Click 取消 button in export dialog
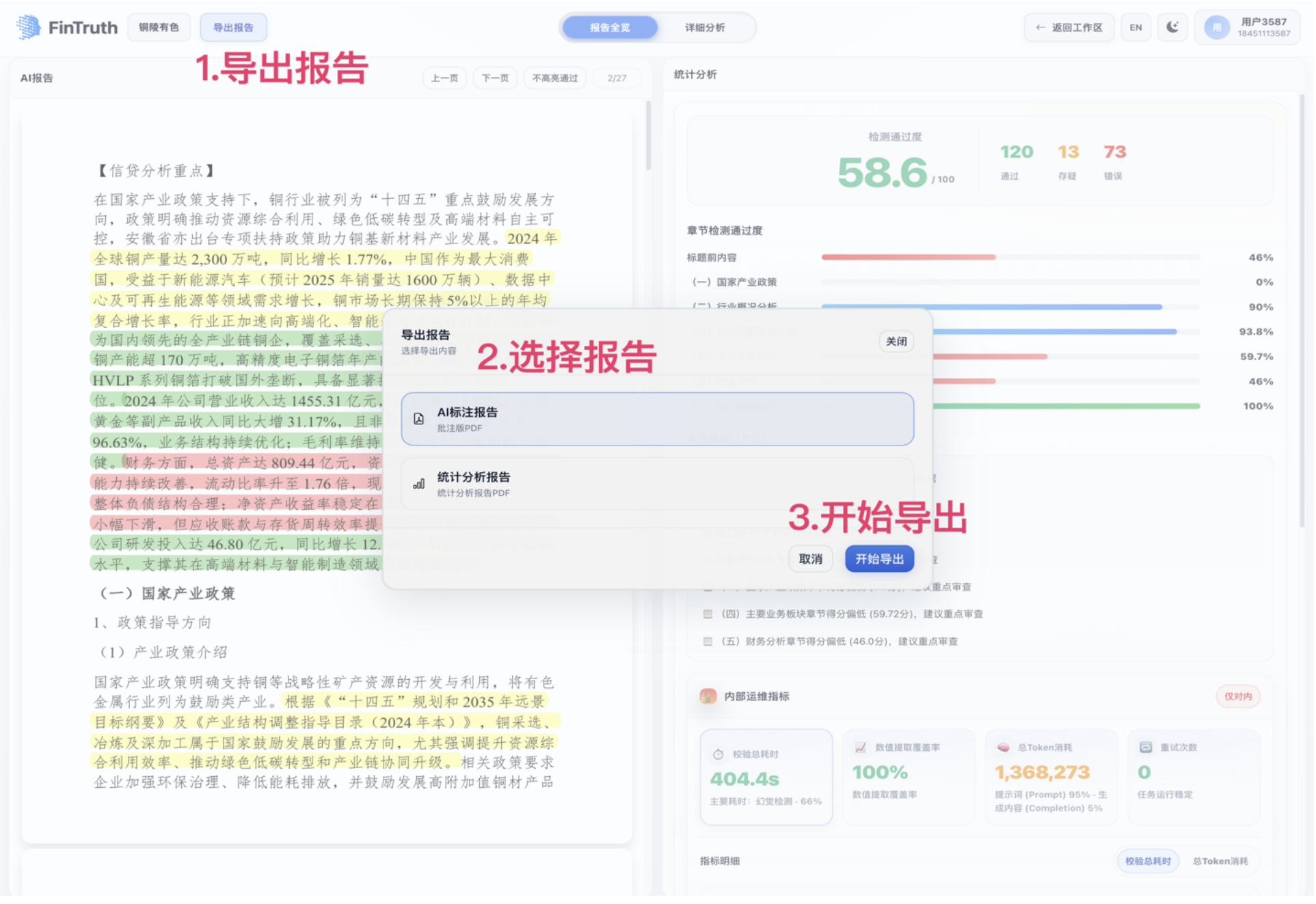The height and width of the screenshot is (904, 1316). point(810,559)
